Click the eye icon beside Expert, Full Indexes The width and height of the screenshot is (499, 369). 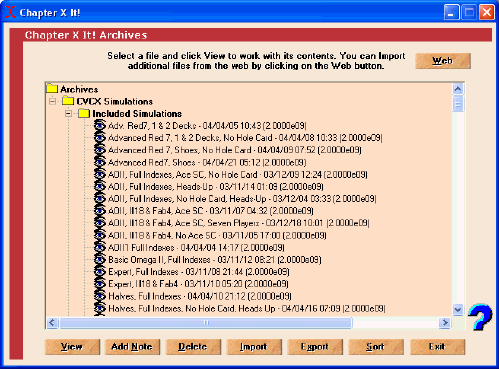point(99,272)
